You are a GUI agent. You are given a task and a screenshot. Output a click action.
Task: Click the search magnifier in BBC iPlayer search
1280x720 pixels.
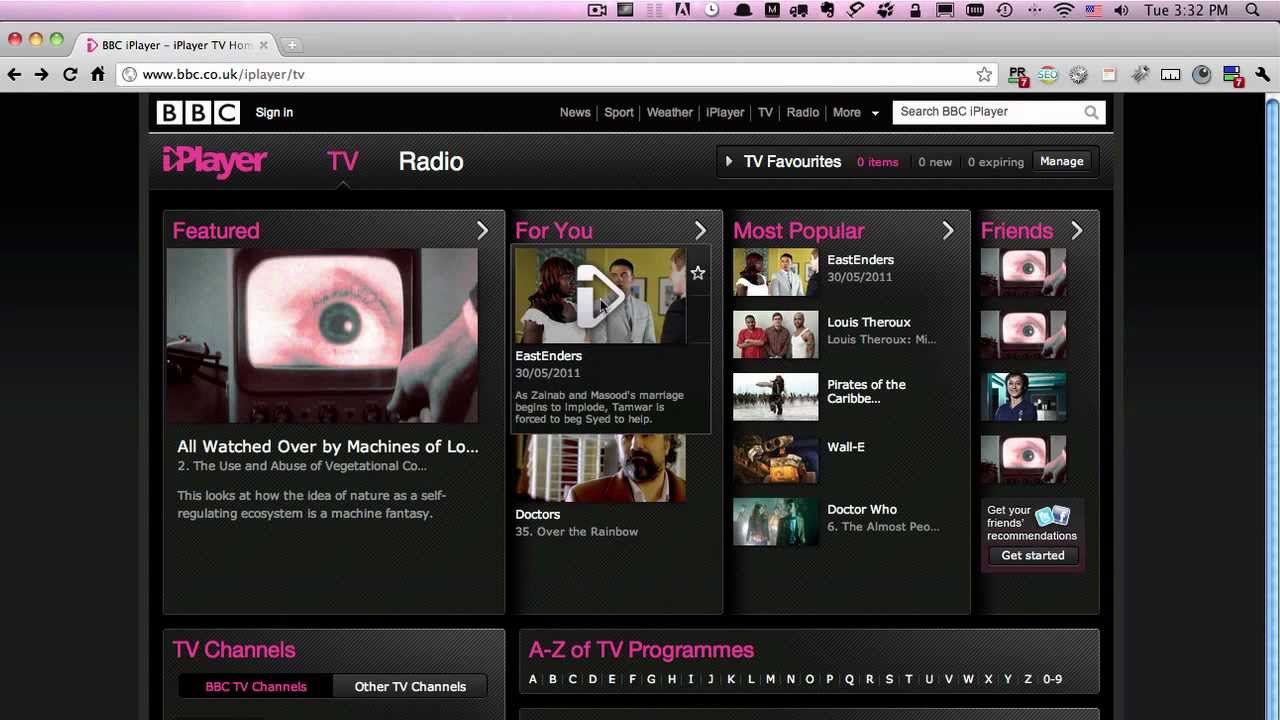click(x=1091, y=112)
